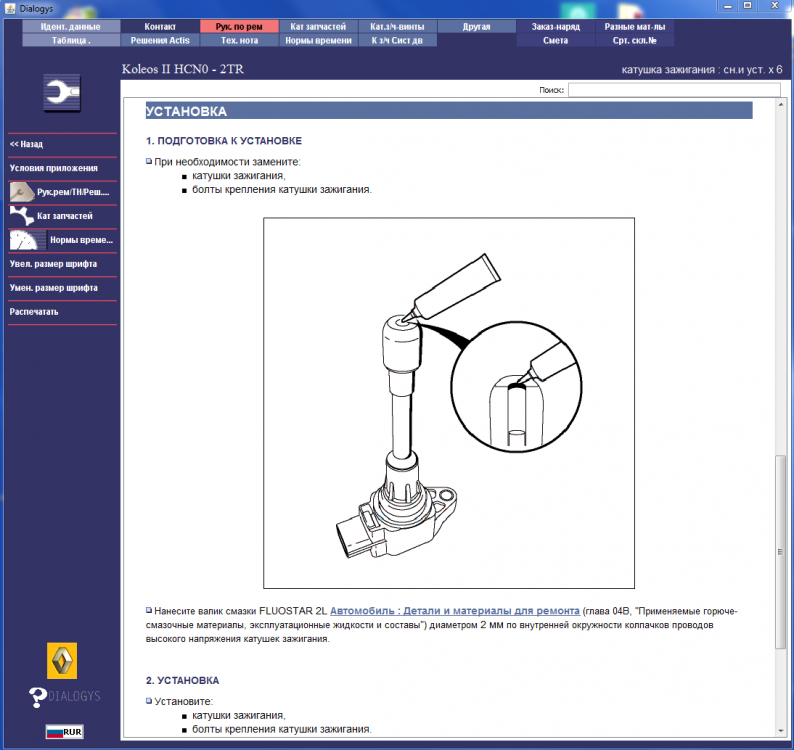Viewport: 794px width, 750px height.
Task: Open Условия приложения in sidebar
Action: (x=62, y=168)
